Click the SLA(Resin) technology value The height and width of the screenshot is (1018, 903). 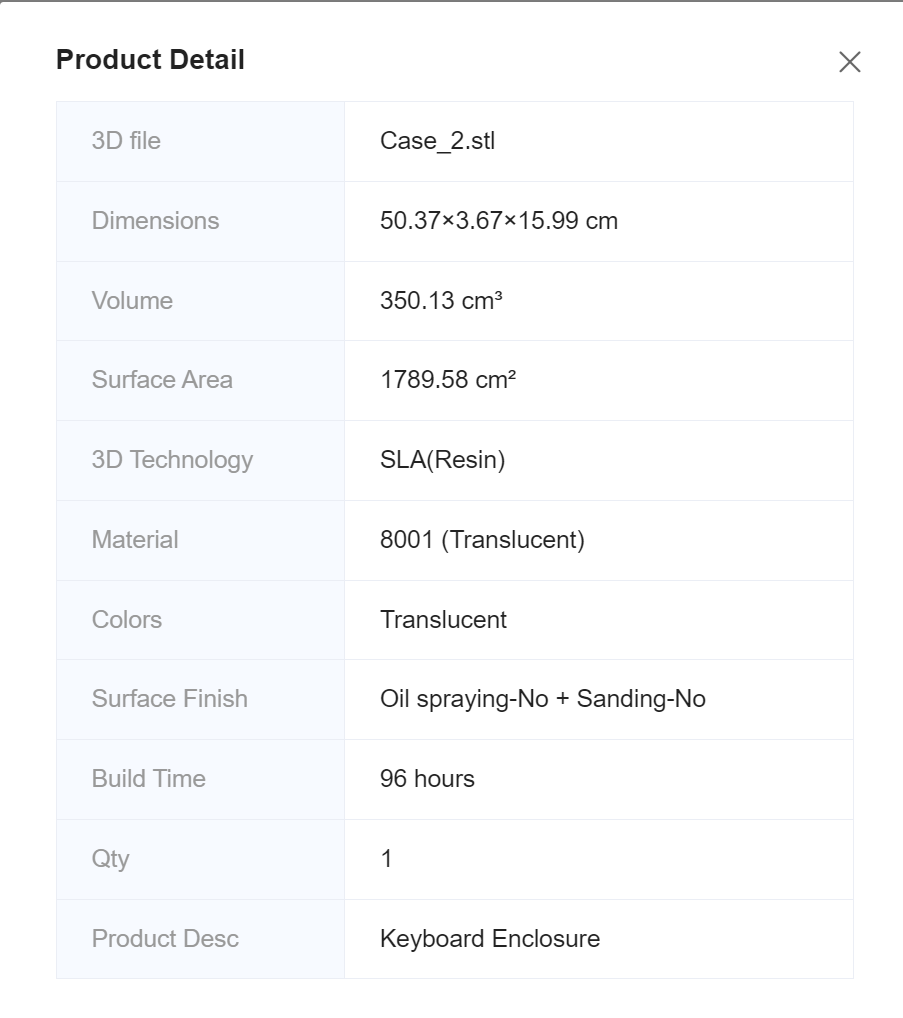tap(442, 460)
